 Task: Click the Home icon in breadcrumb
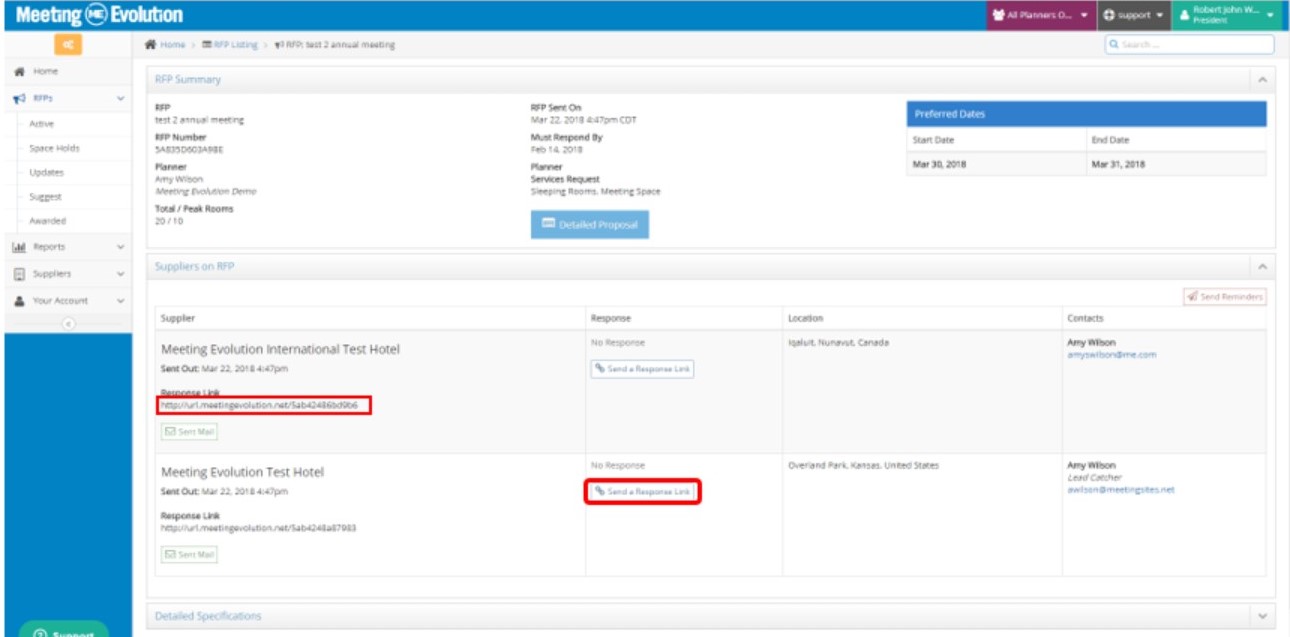pos(150,45)
